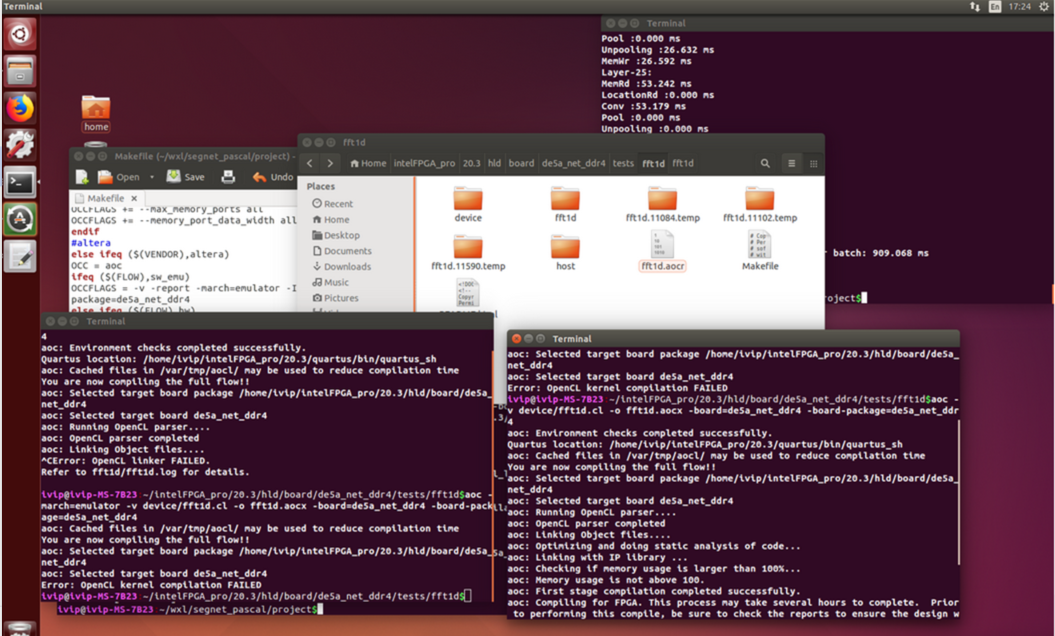Close the Makefile tab in gedit
The height and width of the screenshot is (636, 1055).
point(134,199)
